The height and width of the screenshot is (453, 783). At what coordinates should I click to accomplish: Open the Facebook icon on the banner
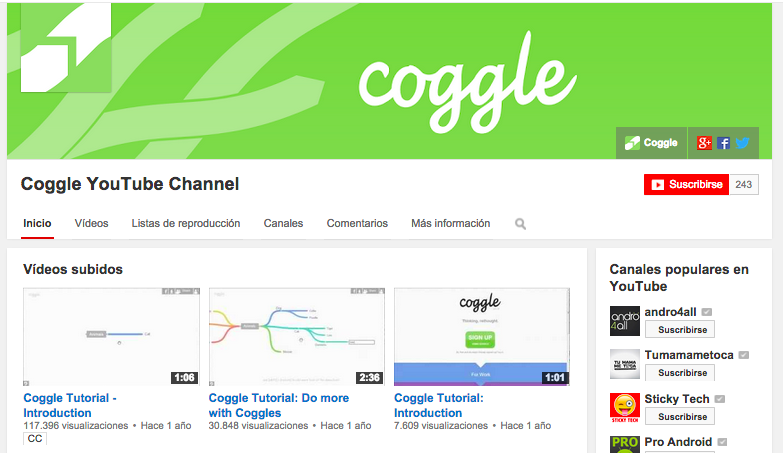pyautogui.click(x=723, y=143)
